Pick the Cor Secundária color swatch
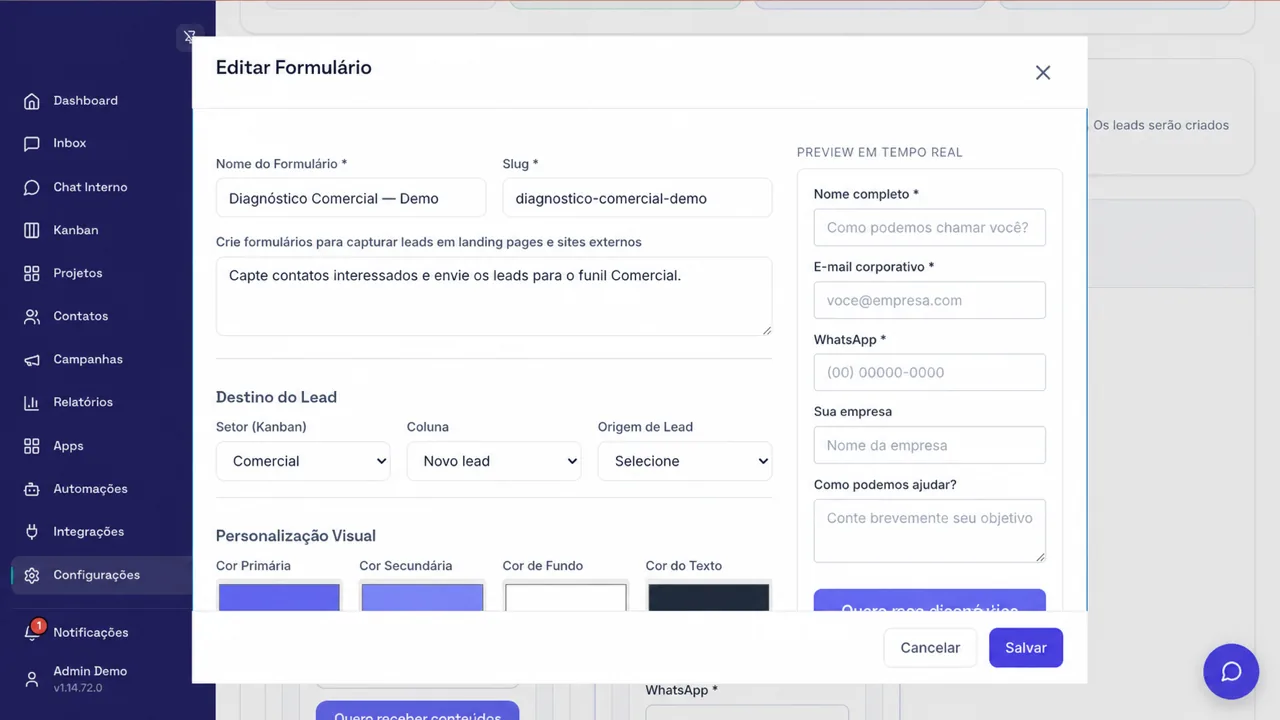1280x720 pixels. pos(422,597)
